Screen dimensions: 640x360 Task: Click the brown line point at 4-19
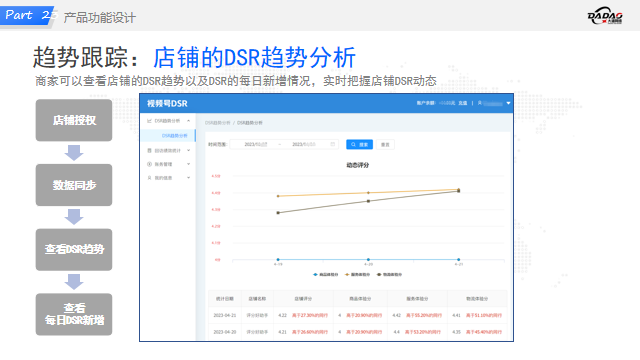click(278, 213)
